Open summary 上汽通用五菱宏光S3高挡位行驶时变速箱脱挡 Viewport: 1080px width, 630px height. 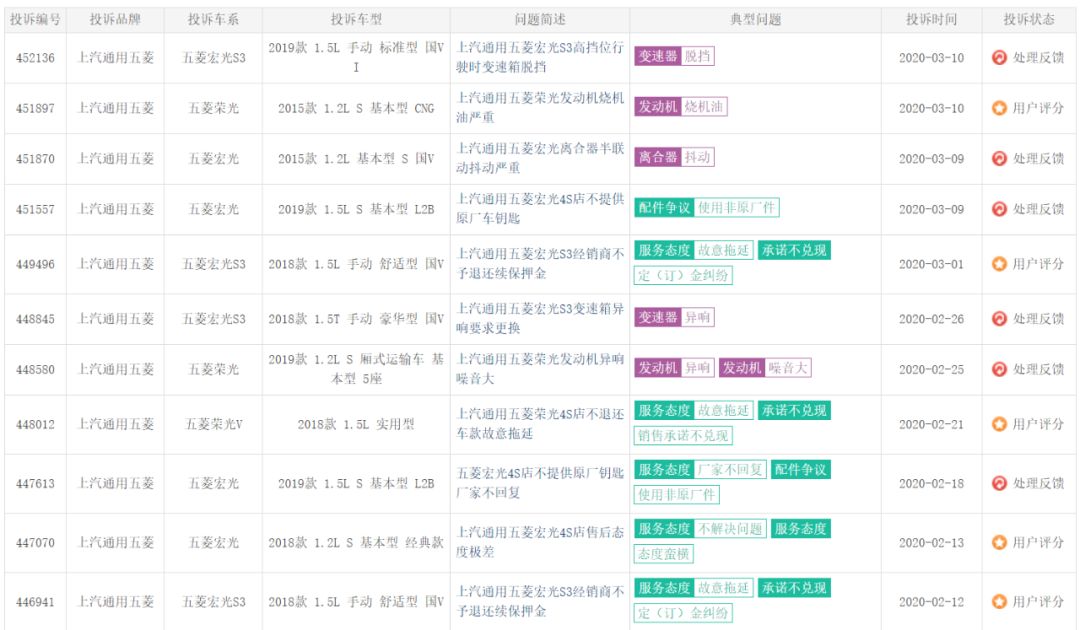point(540,57)
